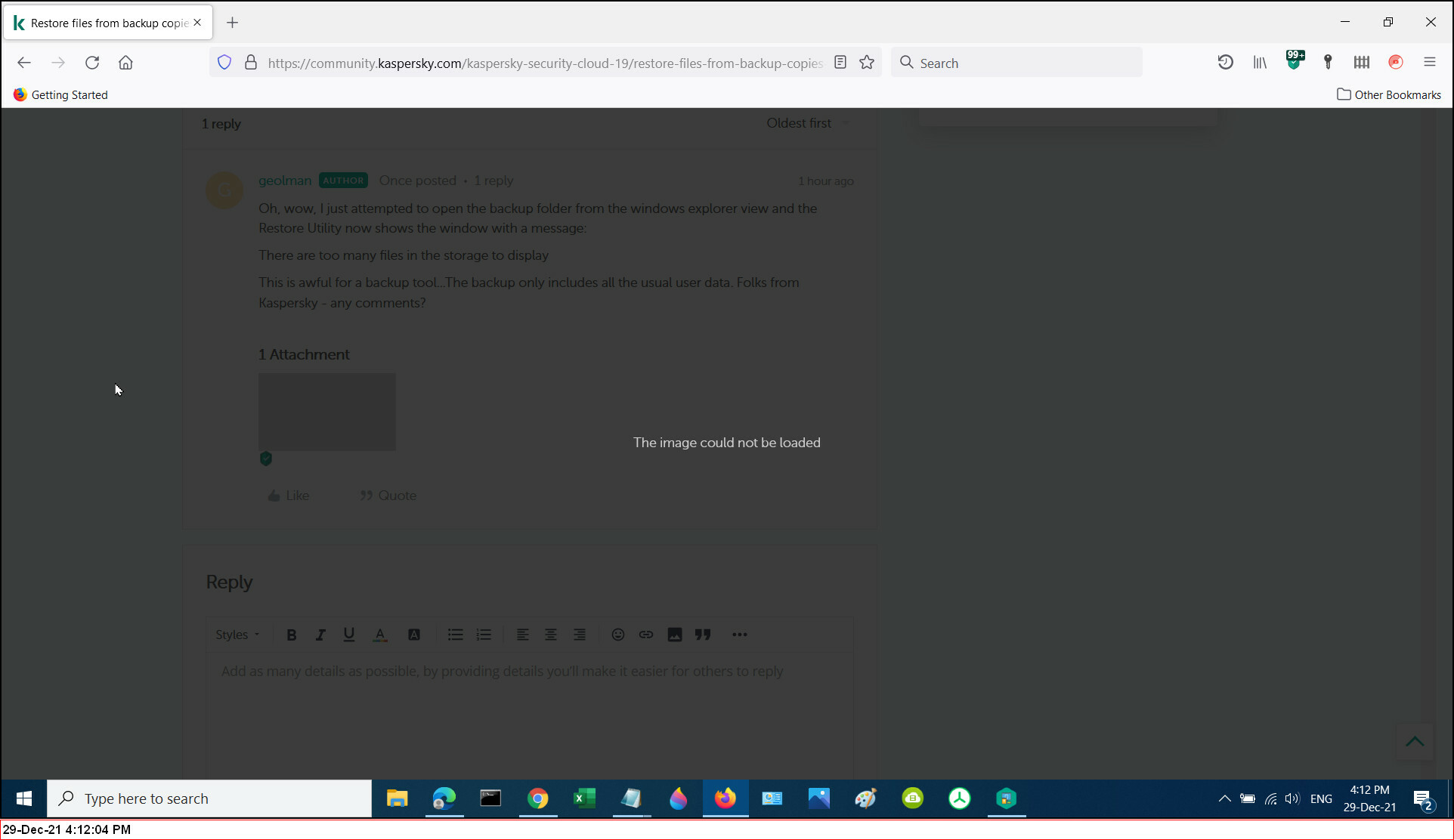Open Excel from the taskbar
The width and height of the screenshot is (1454, 840).
(x=584, y=798)
